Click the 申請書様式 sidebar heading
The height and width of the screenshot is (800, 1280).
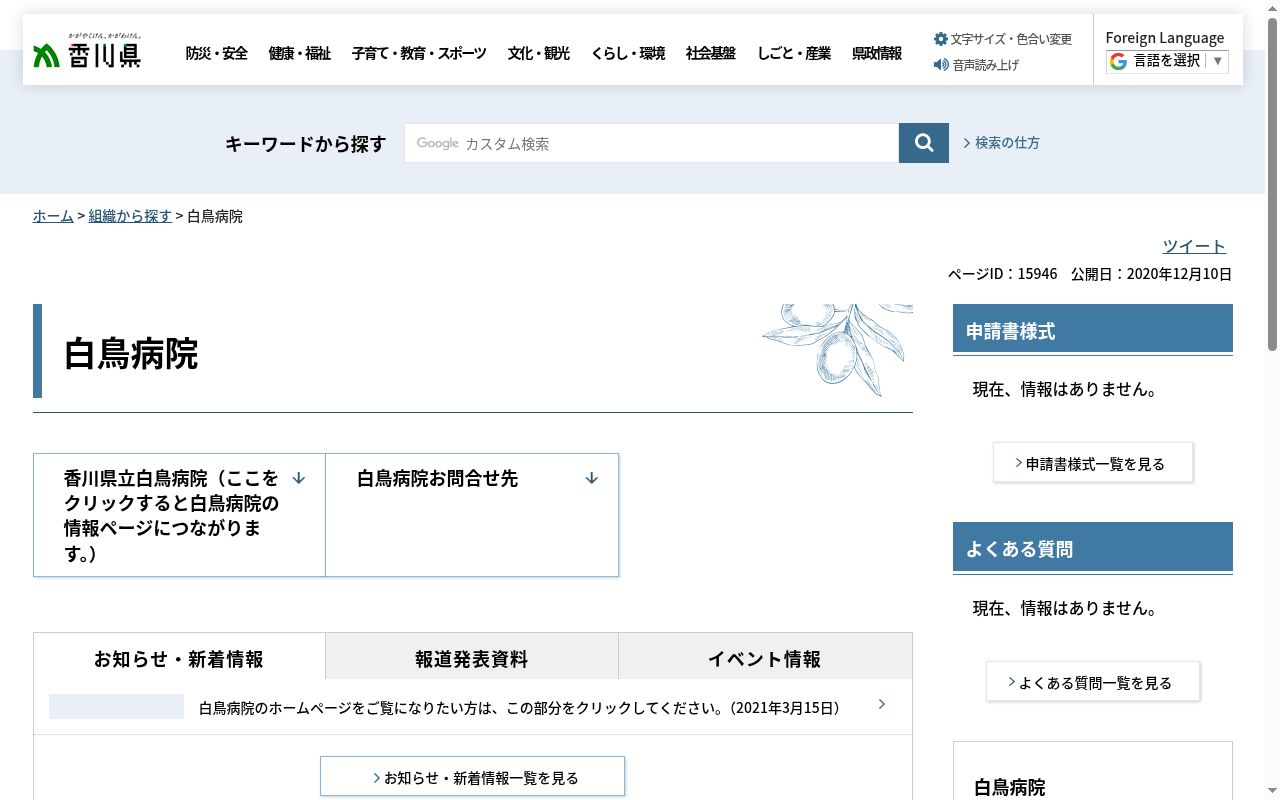pos(1093,329)
